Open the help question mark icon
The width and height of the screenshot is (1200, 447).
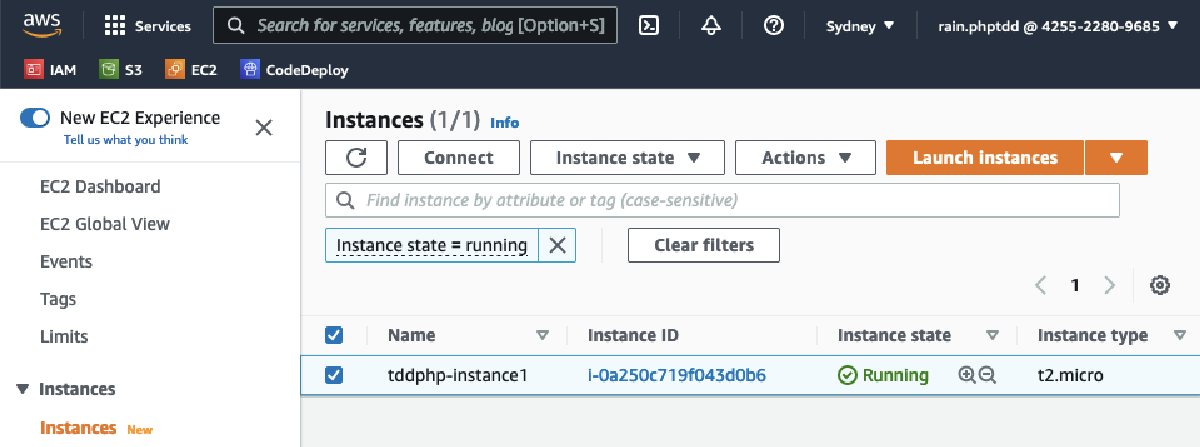[x=773, y=26]
